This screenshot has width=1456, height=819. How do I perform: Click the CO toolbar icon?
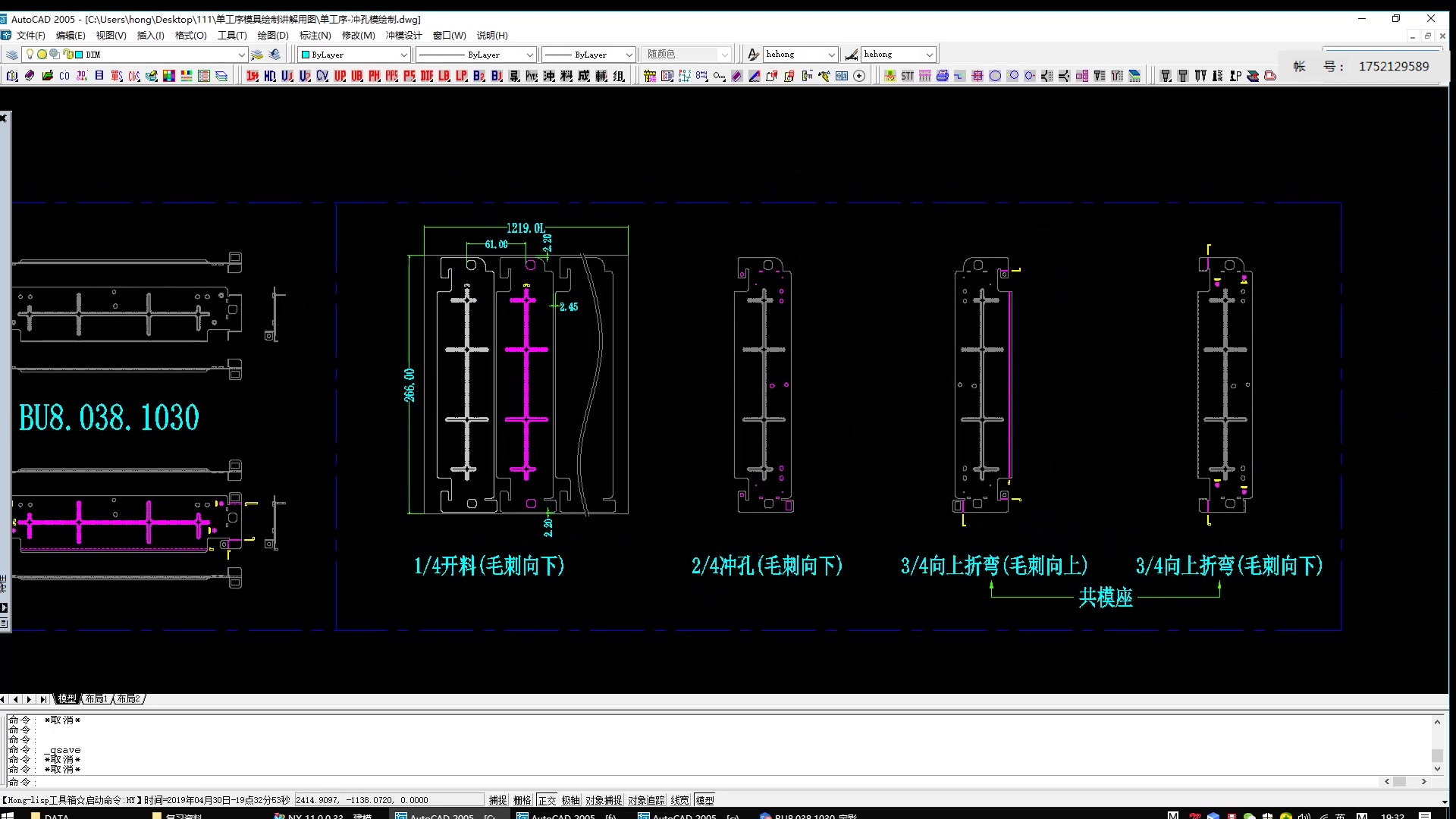tap(64, 76)
